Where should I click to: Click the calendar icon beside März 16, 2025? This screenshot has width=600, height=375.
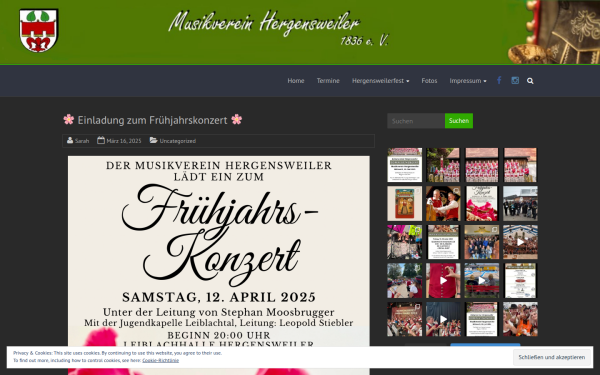click(101, 140)
